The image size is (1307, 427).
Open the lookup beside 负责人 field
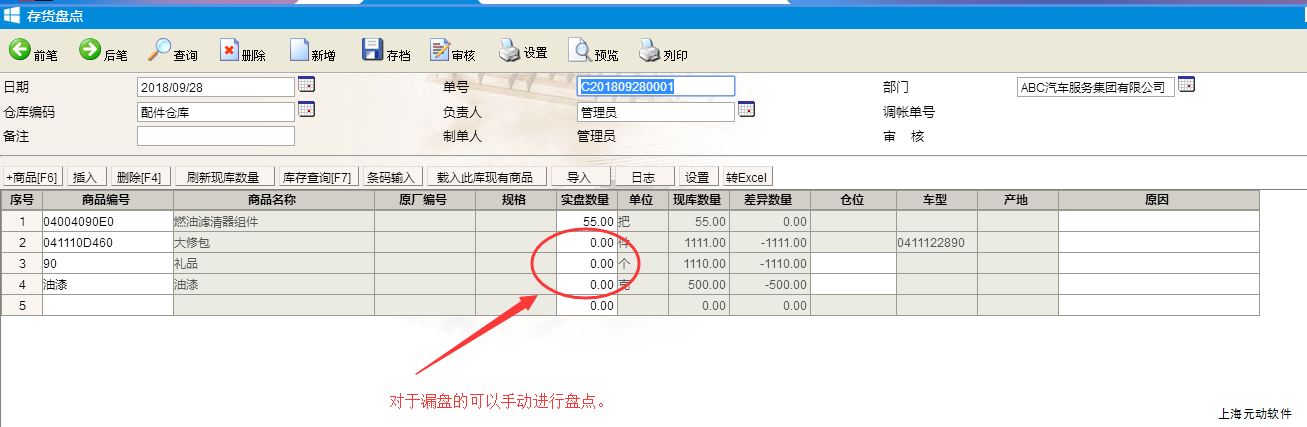746,110
